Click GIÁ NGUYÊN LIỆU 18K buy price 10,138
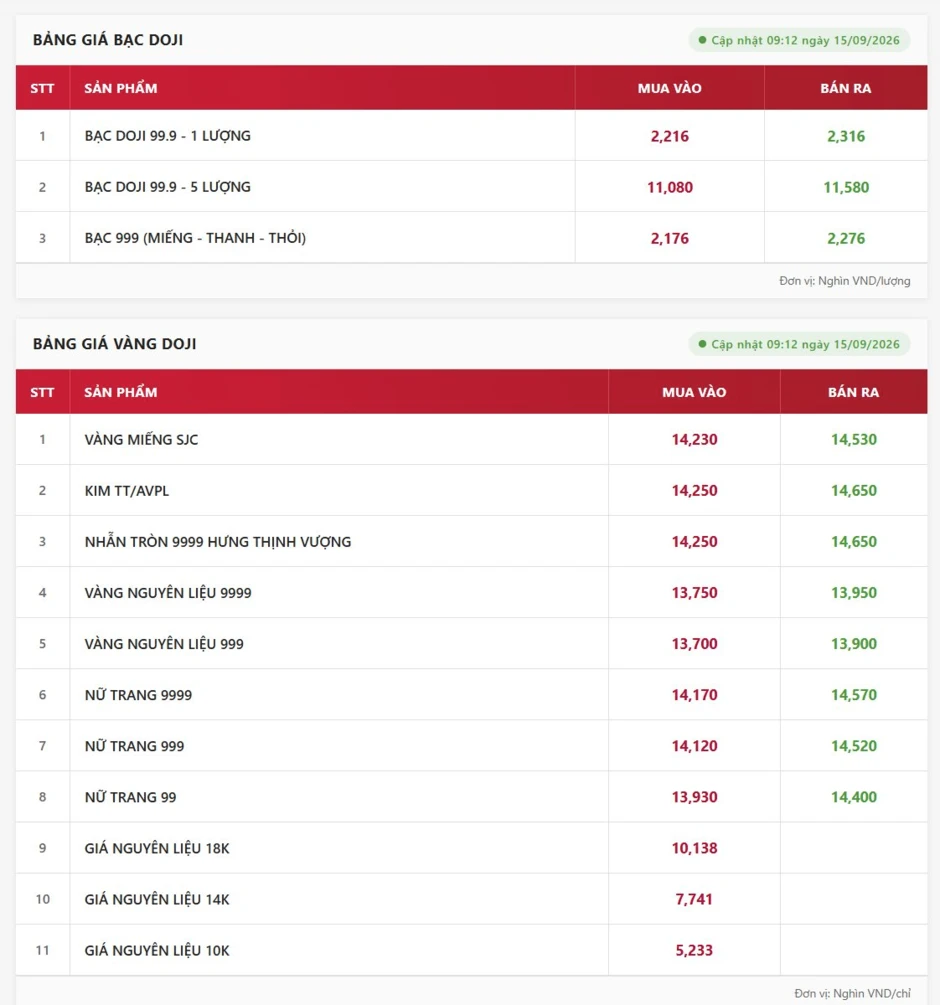940x1005 pixels. point(695,847)
